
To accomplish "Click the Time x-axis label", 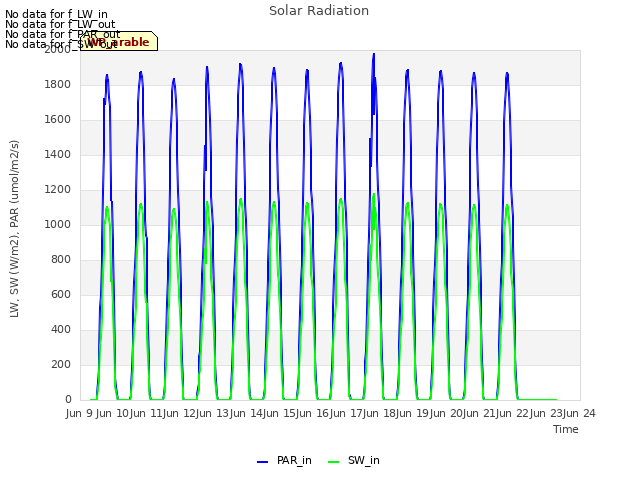I will [x=565, y=429].
